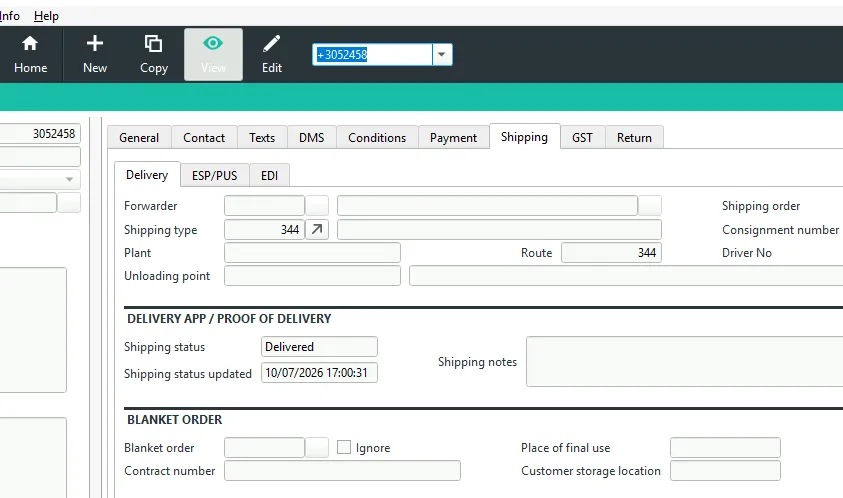Screen dimensions: 843x498
Task: Click the Shipping type description field
Action: pyautogui.click(x=499, y=230)
